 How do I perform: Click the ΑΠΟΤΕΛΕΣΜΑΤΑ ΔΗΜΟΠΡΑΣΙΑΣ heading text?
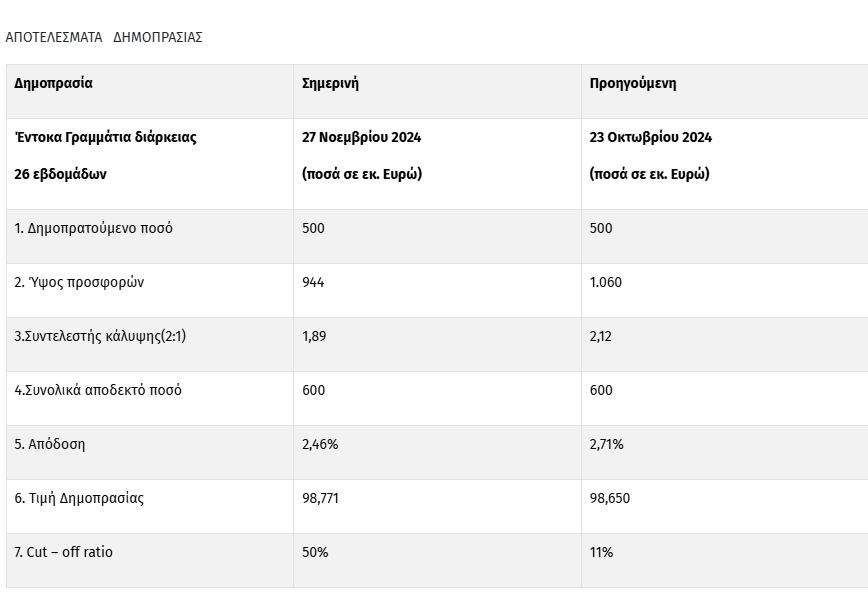tap(104, 37)
